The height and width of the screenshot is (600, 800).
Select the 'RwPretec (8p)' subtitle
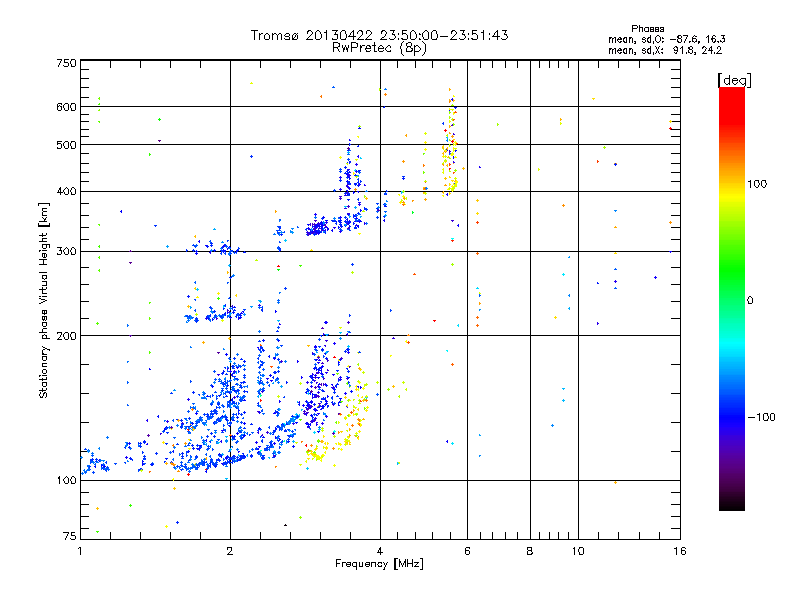pos(379,48)
